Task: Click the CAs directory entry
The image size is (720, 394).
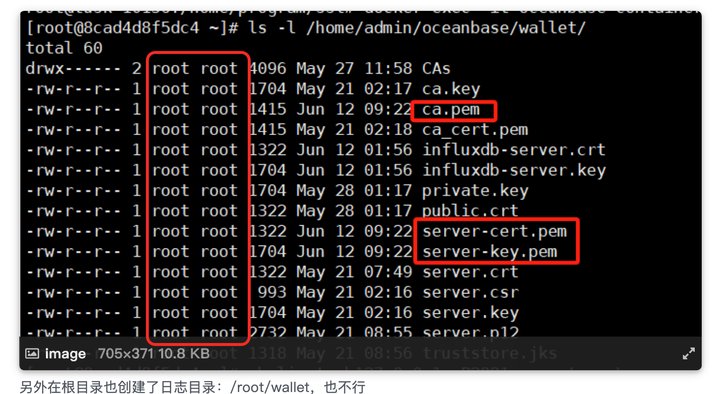Action: coord(436,69)
